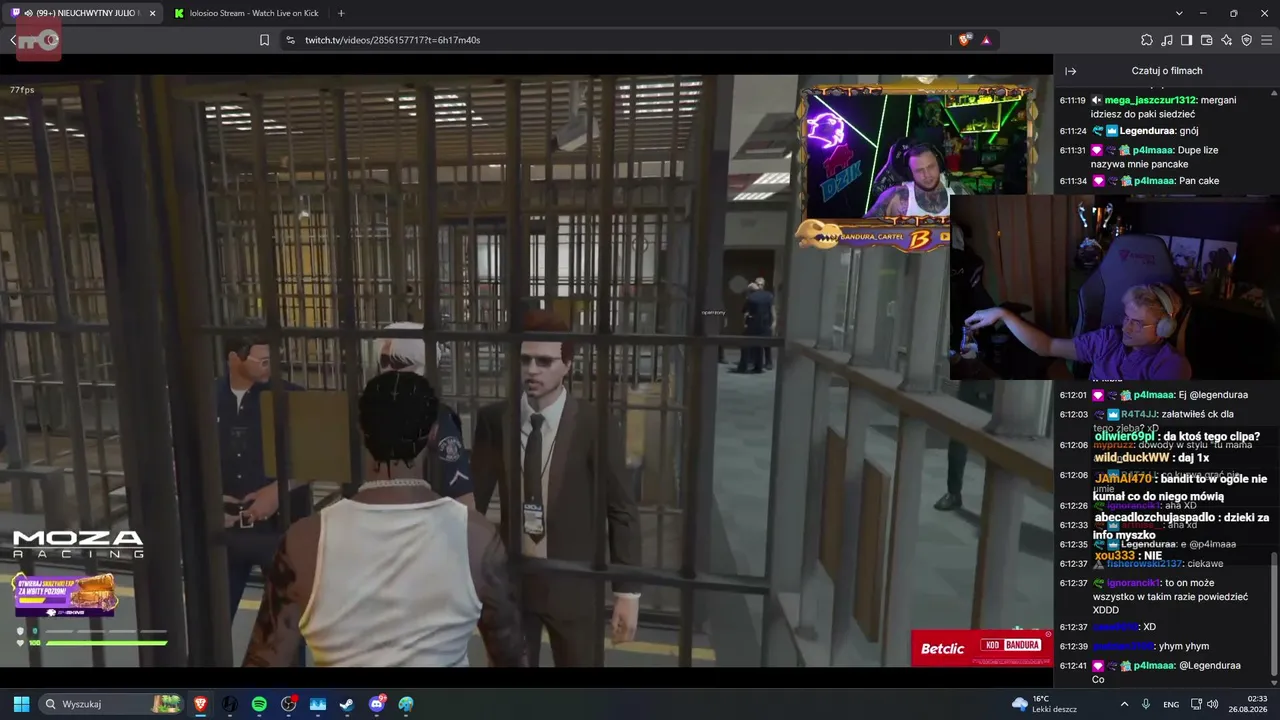This screenshot has width=1280, height=720.
Task: Open mega_jaszczur1312's chat profile
Action: pos(1150,100)
